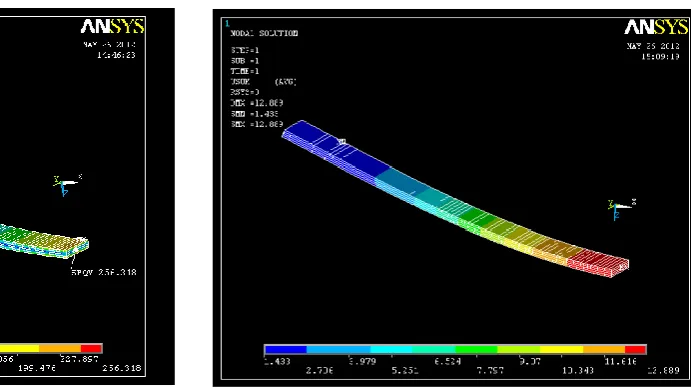The width and height of the screenshot is (691, 388).
Task: Click the ANSYS logo in the left plot
Action: (x=112, y=26)
